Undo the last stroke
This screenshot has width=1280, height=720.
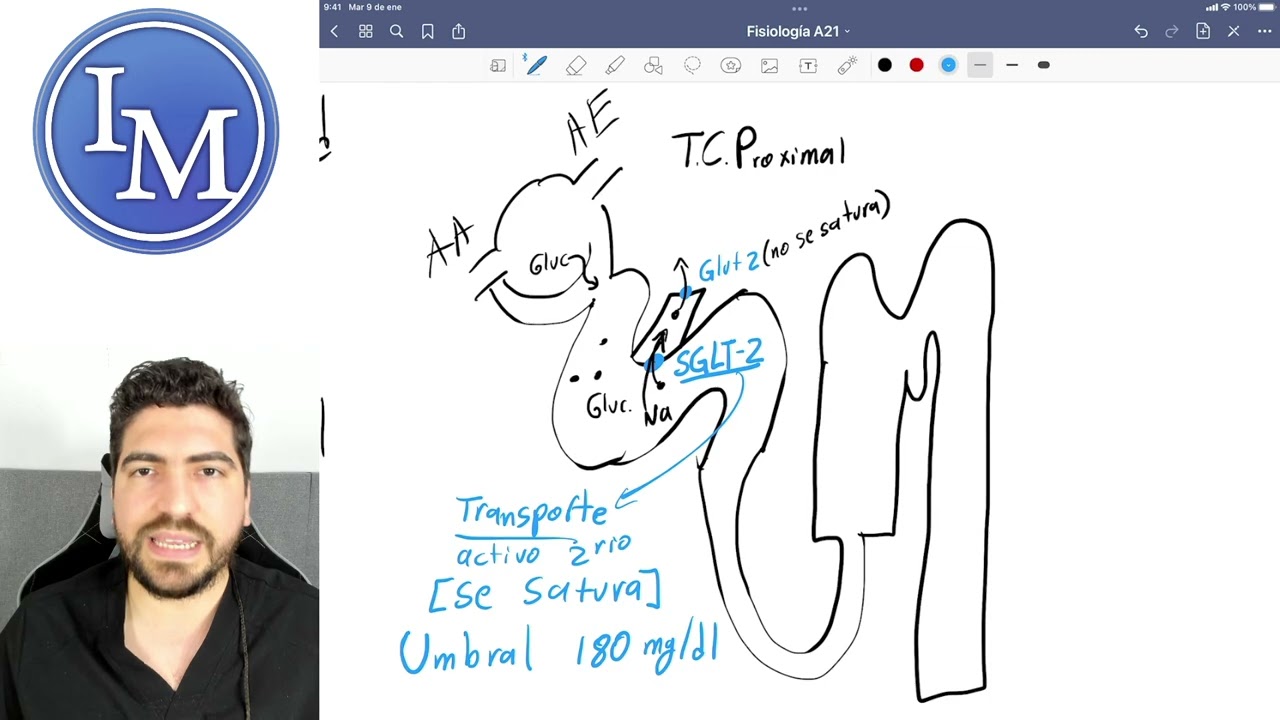1141,32
